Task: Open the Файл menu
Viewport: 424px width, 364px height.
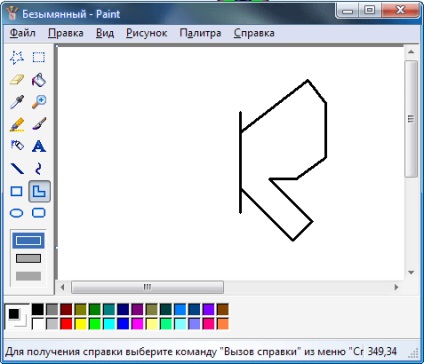Action: point(22,33)
